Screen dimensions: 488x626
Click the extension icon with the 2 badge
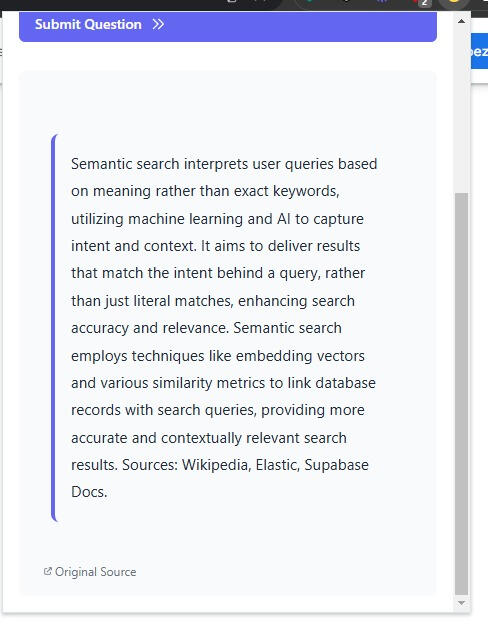[421, 3]
